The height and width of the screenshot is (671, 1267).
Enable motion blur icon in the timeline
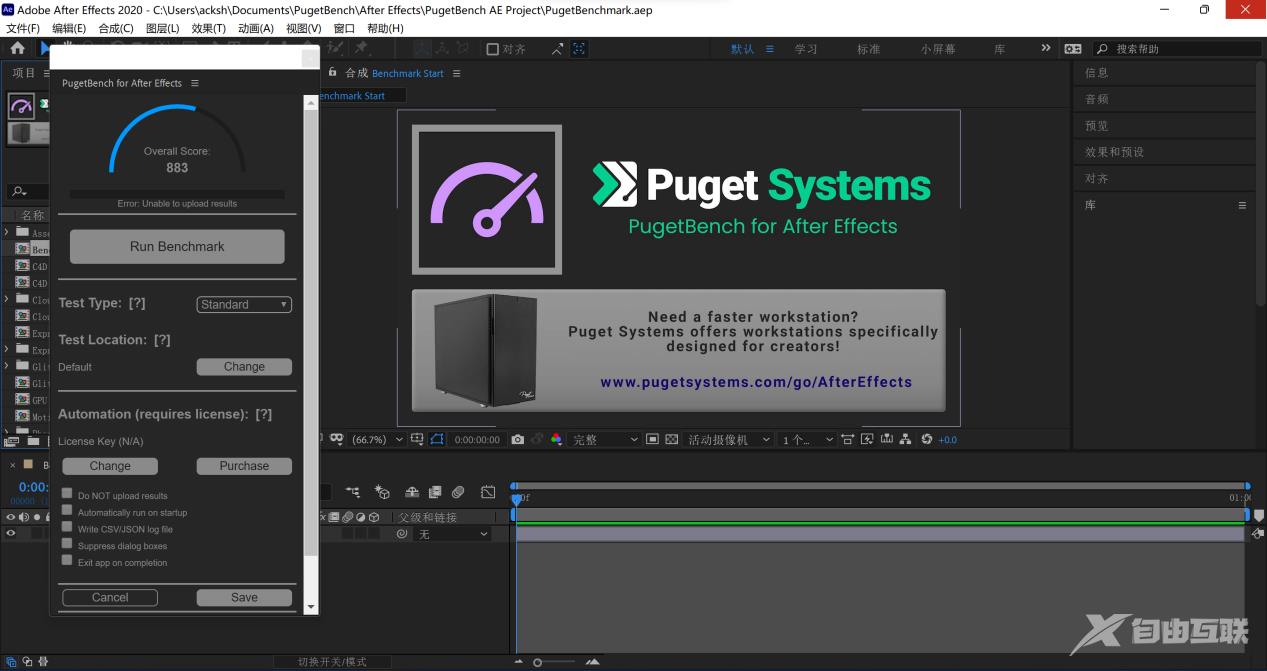(x=458, y=492)
